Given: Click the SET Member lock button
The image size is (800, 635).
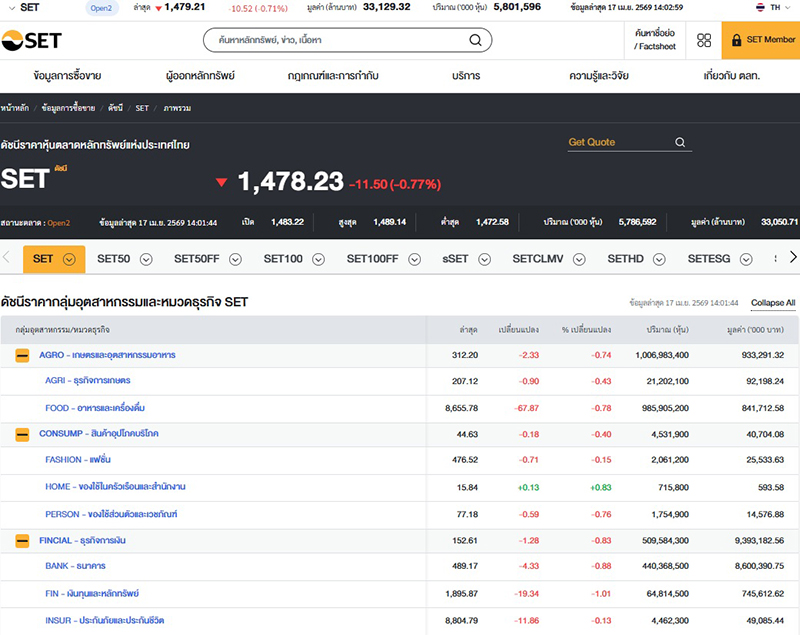Looking at the screenshot, I should click(x=761, y=40).
